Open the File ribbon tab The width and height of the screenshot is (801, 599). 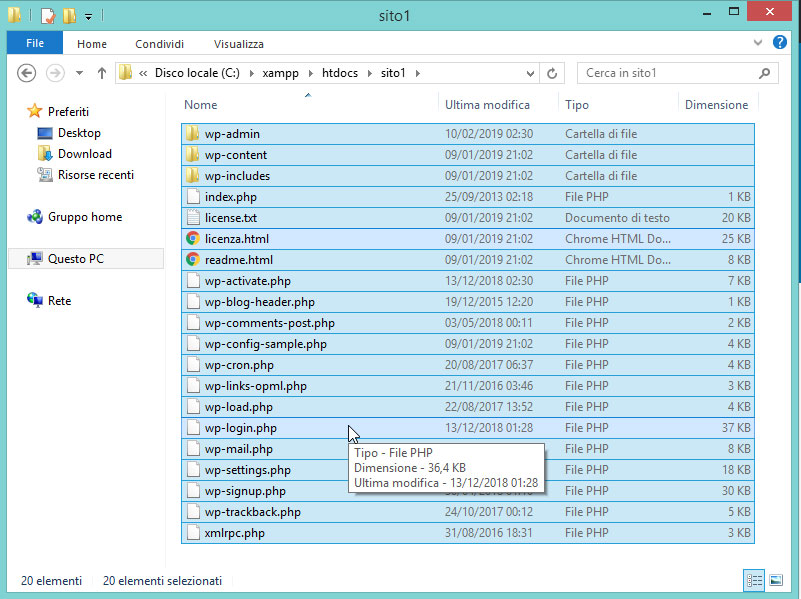click(35, 43)
